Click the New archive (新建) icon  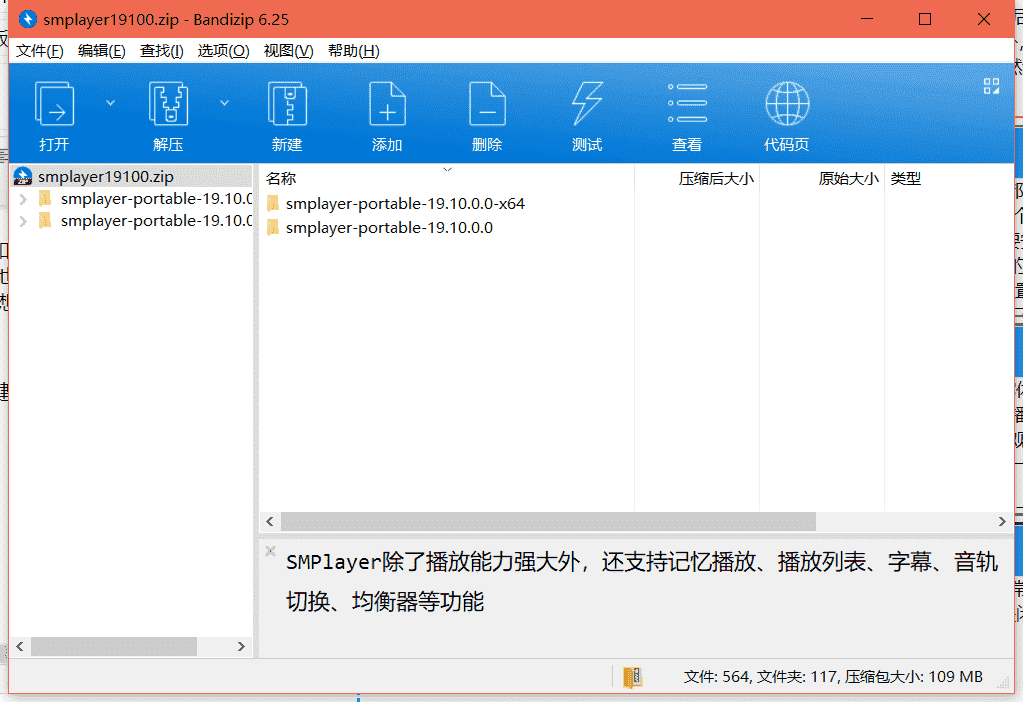click(x=287, y=104)
